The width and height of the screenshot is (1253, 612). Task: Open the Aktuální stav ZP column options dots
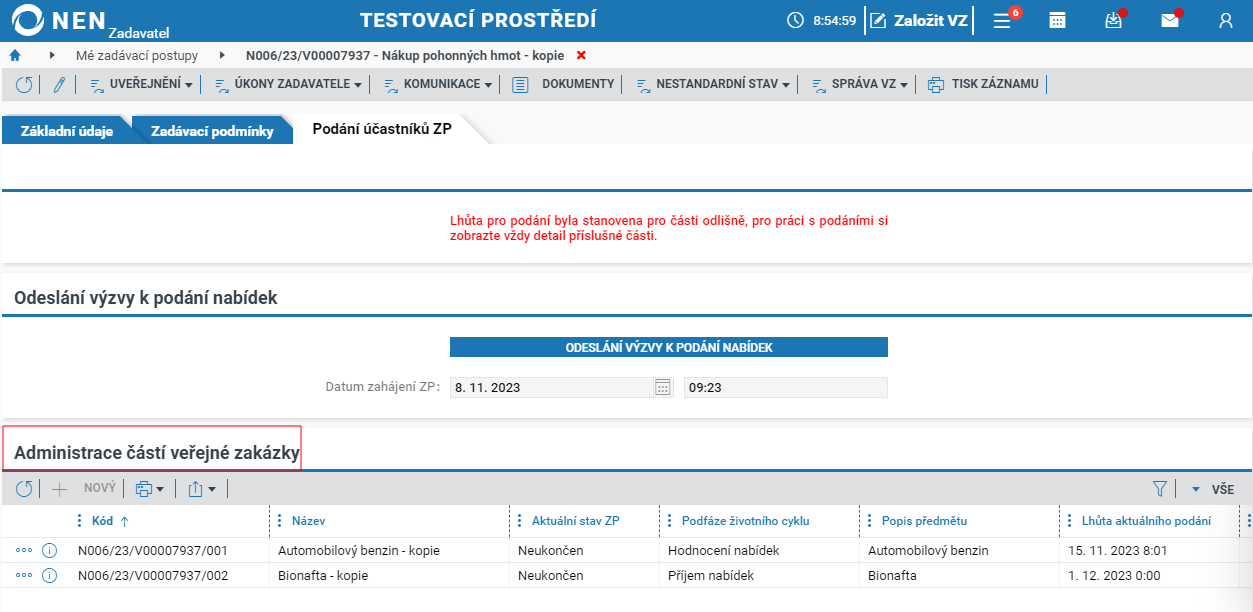pyautogui.click(x=519, y=521)
